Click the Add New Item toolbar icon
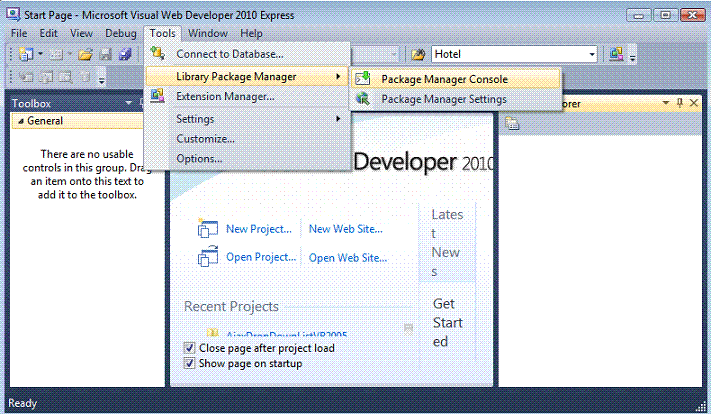The width and height of the screenshot is (711, 414). coord(56,54)
